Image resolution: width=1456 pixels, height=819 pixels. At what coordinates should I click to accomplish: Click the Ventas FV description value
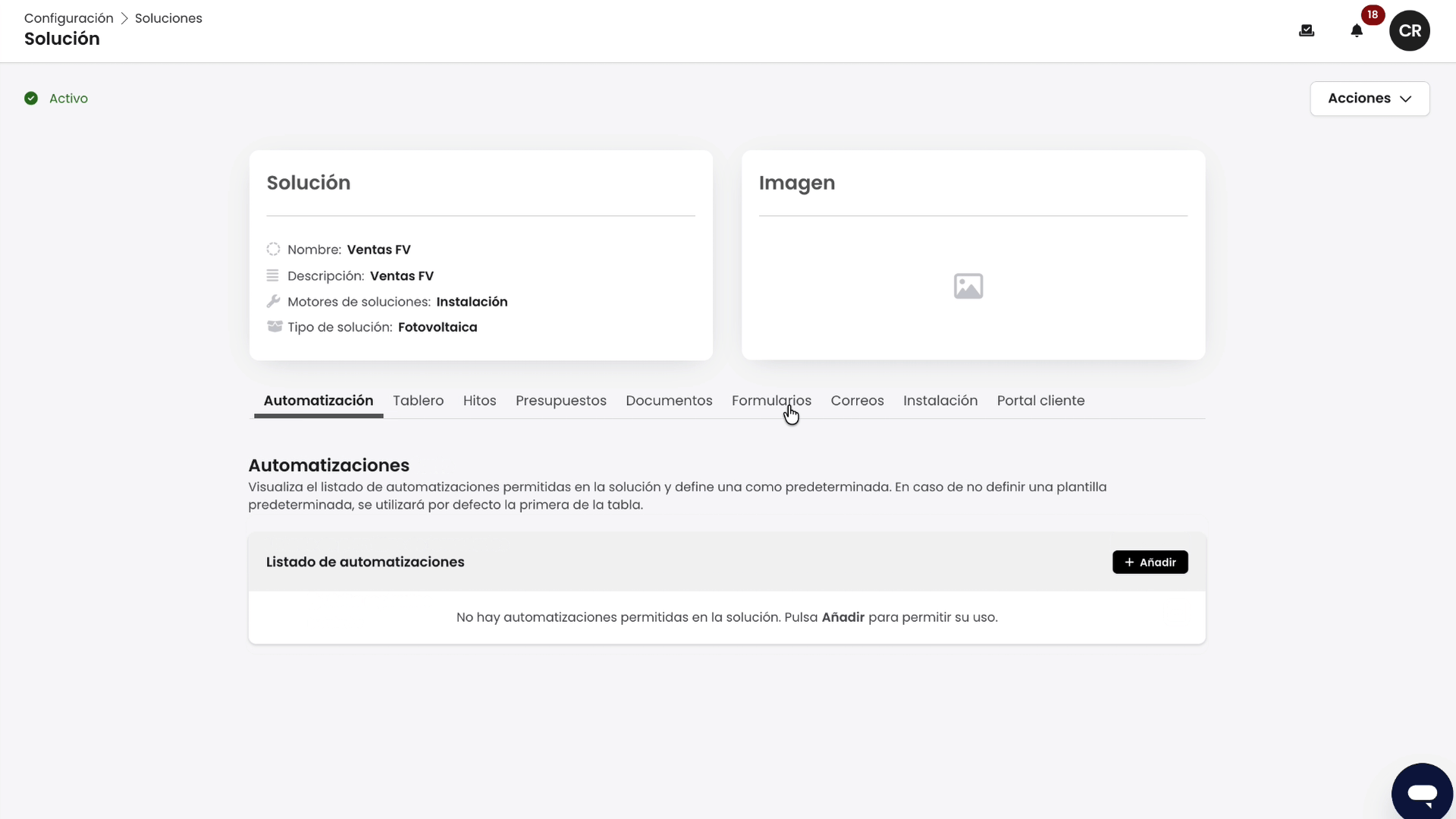[401, 276]
